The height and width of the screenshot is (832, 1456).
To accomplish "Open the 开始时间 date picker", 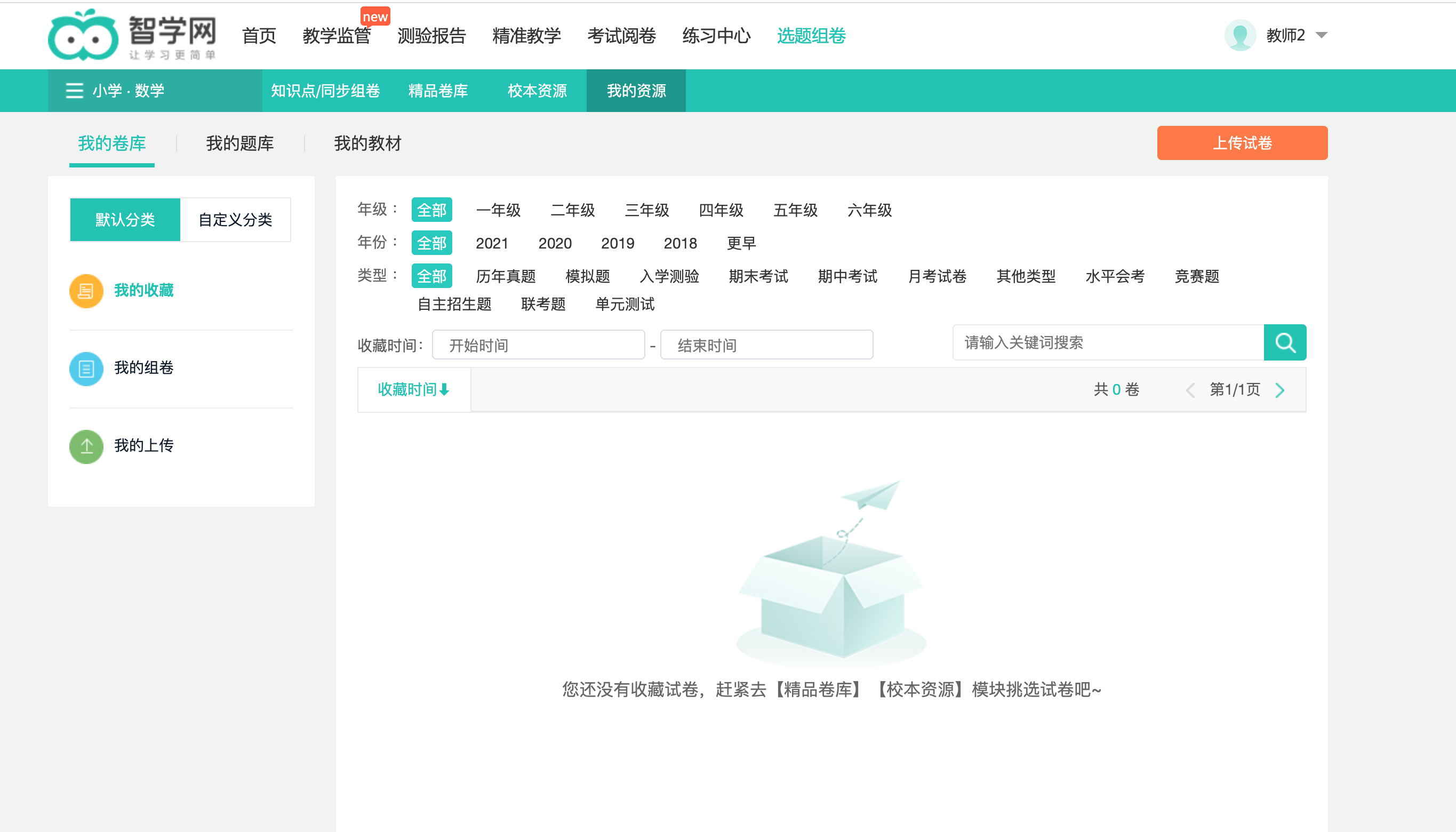I will point(538,345).
